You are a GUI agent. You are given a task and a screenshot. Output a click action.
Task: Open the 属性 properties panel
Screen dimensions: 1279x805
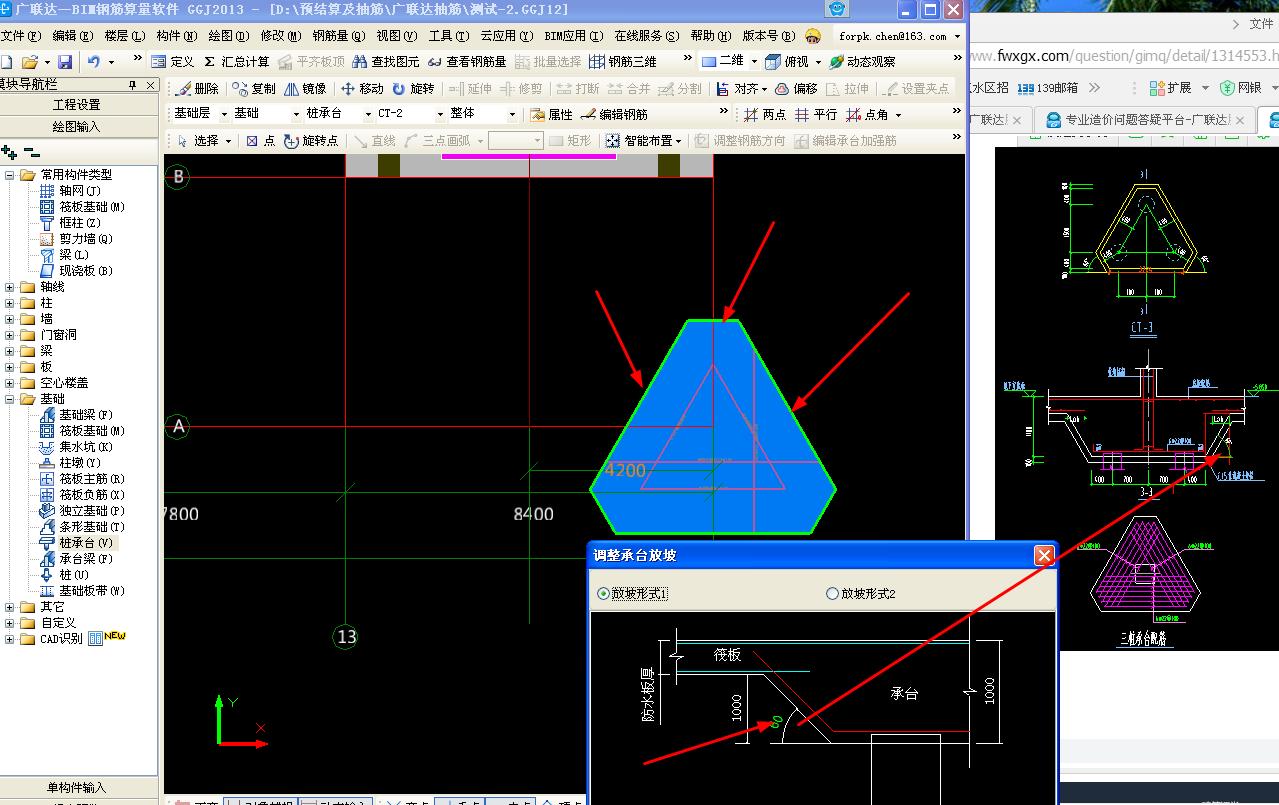[x=551, y=115]
